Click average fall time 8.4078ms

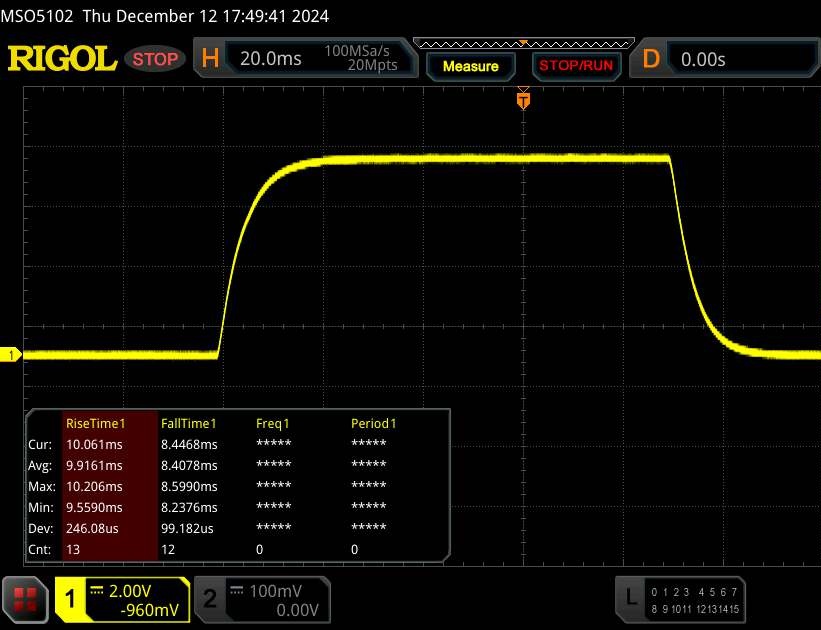[x=189, y=465]
